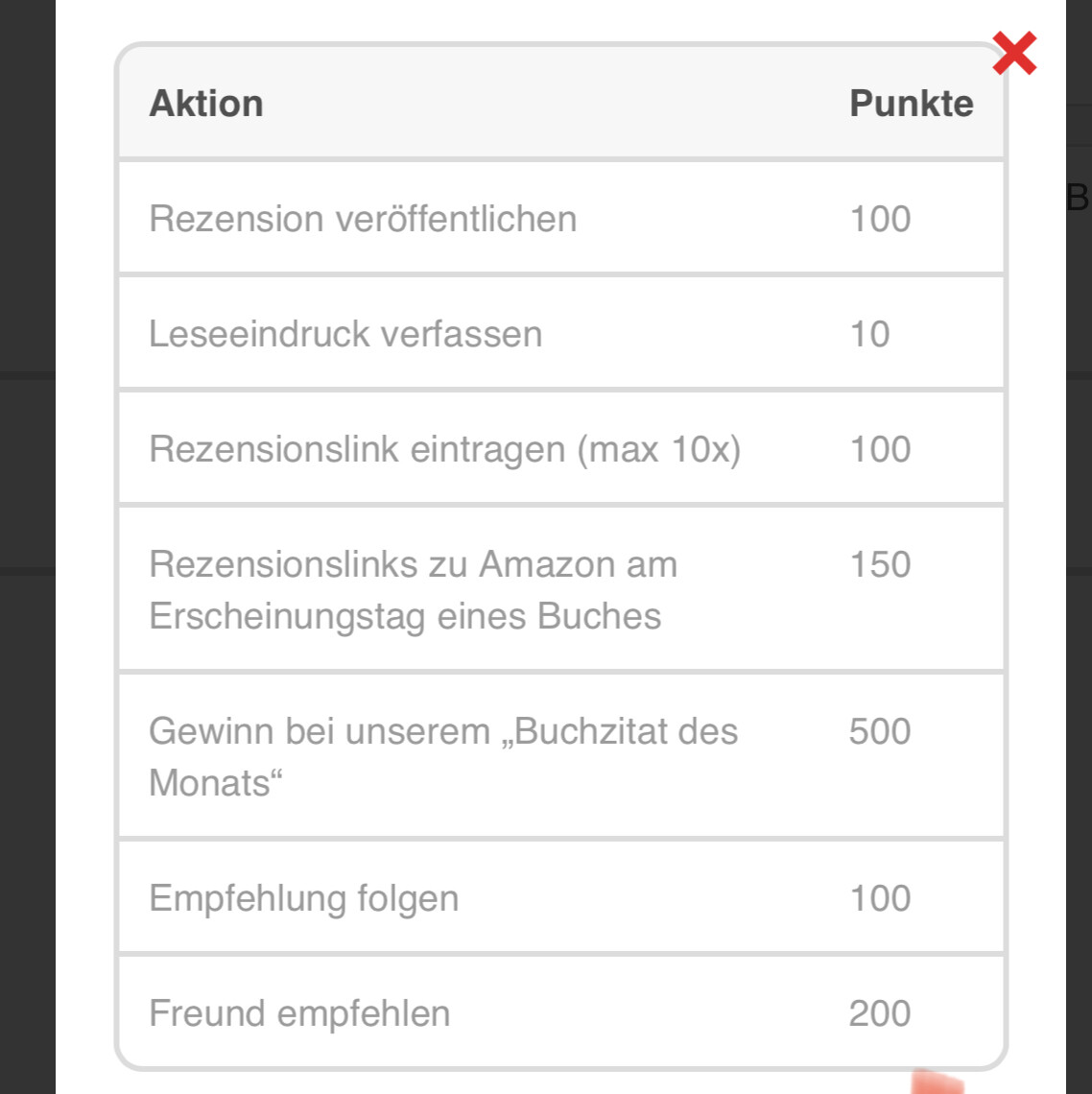Click the "Aktion" column header
Viewport: 1092px width, 1094px height.
click(x=206, y=104)
